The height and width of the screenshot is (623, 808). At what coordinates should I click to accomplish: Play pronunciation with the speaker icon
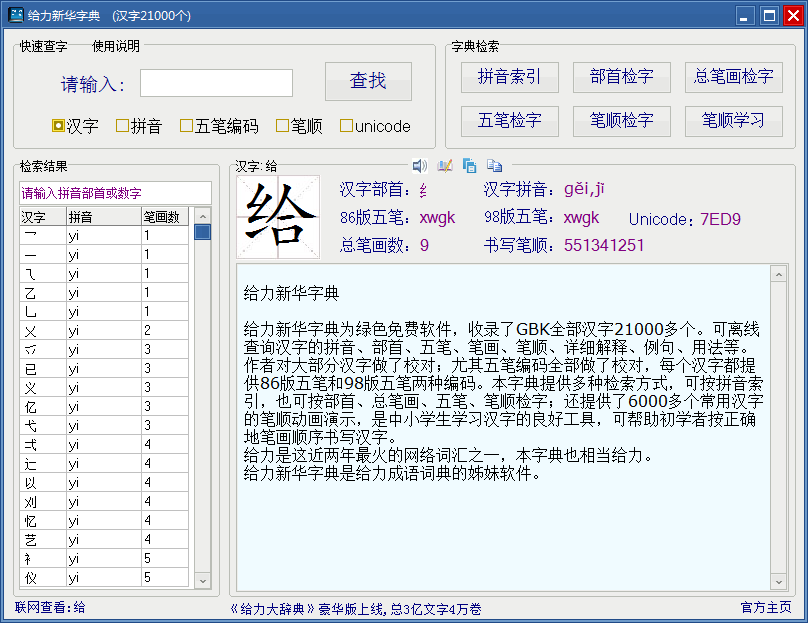coord(420,166)
